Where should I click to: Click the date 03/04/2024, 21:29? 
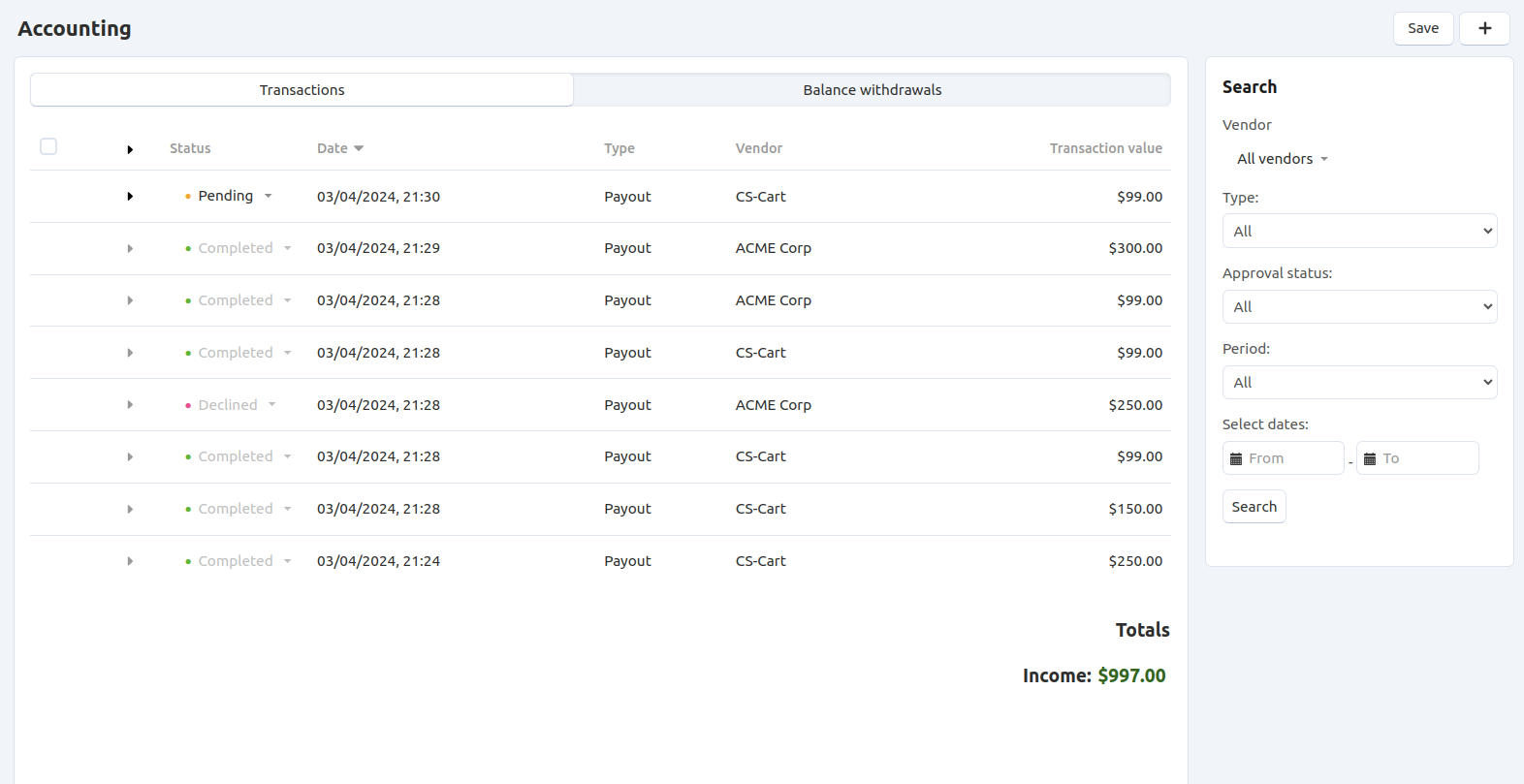tap(378, 248)
